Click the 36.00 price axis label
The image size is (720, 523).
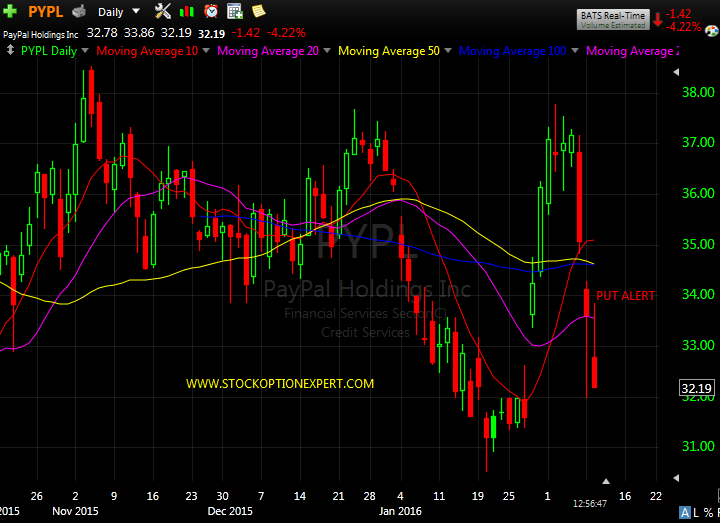pos(698,193)
